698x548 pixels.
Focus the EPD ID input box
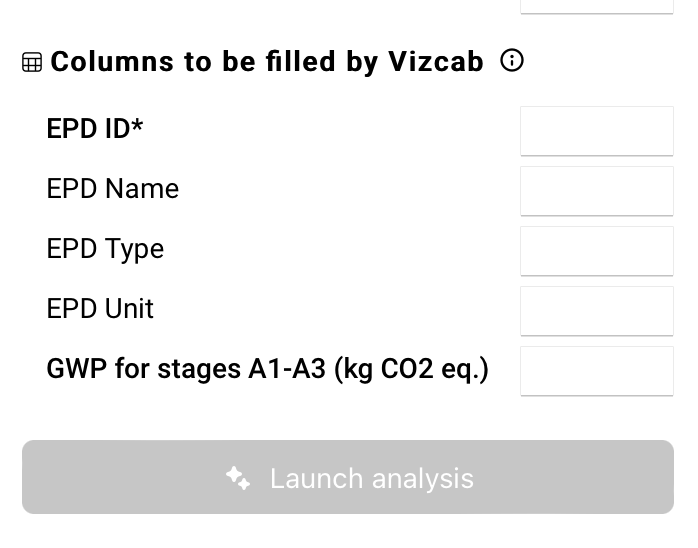tap(596, 131)
